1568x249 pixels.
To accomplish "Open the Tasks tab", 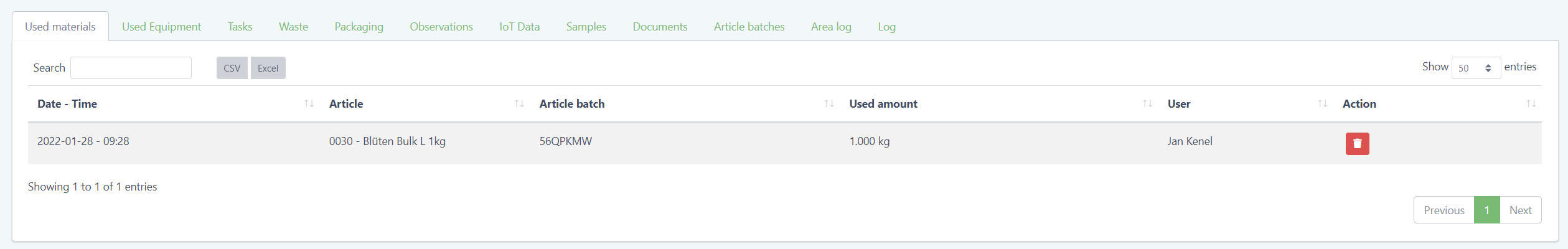I will tap(240, 27).
